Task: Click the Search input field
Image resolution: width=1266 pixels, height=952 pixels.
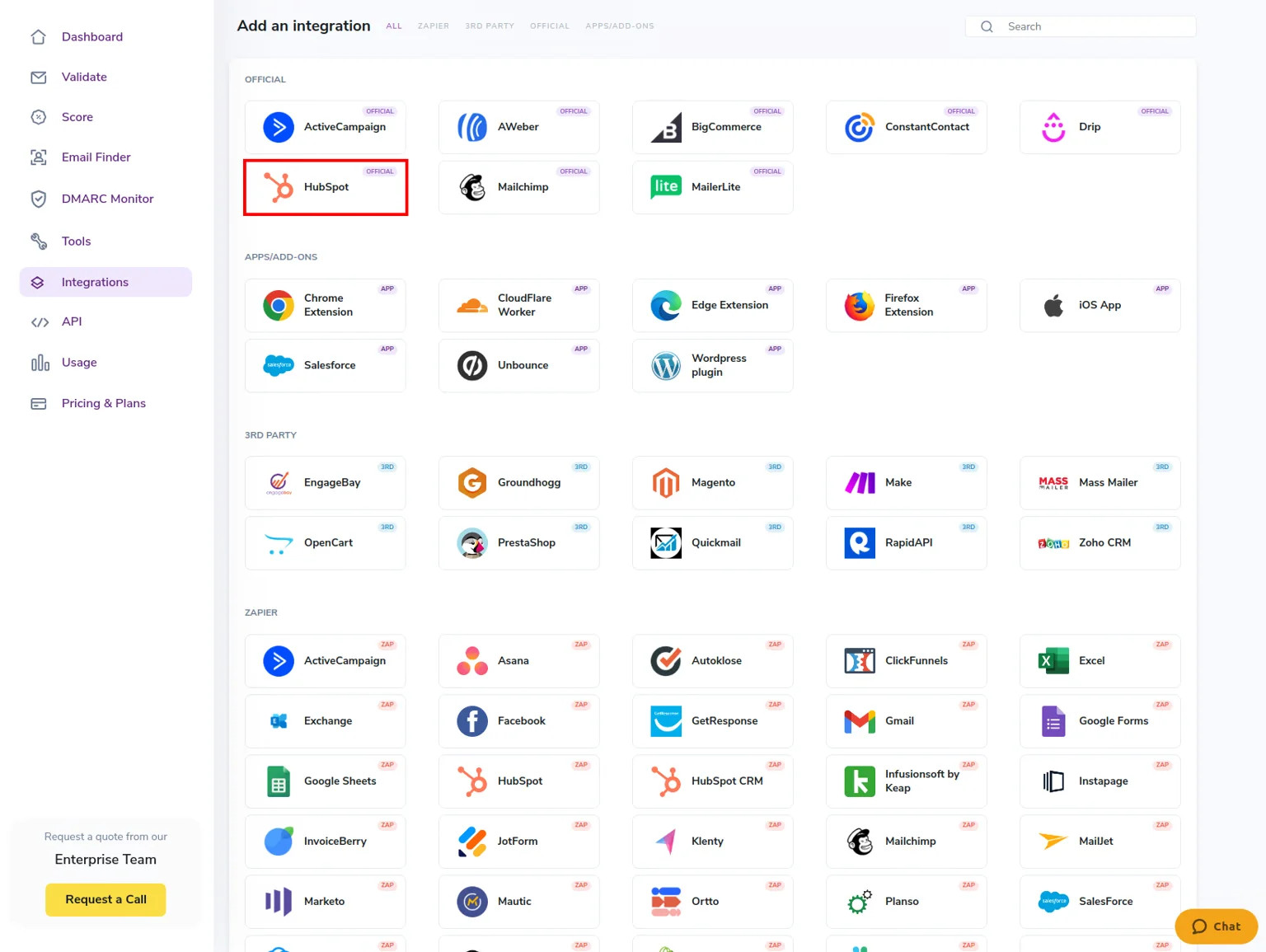Action: (x=1080, y=26)
